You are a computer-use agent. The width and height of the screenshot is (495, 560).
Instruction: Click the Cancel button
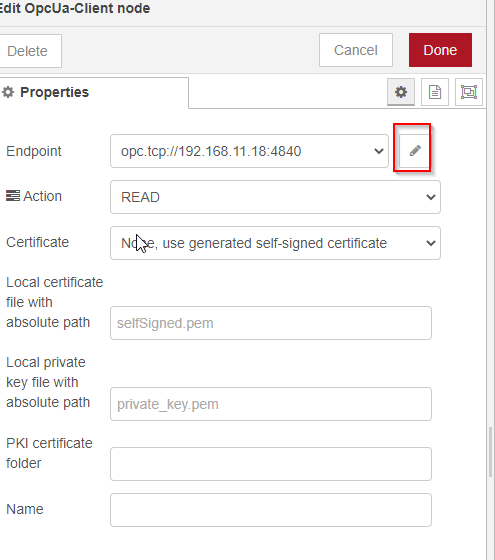(x=356, y=50)
